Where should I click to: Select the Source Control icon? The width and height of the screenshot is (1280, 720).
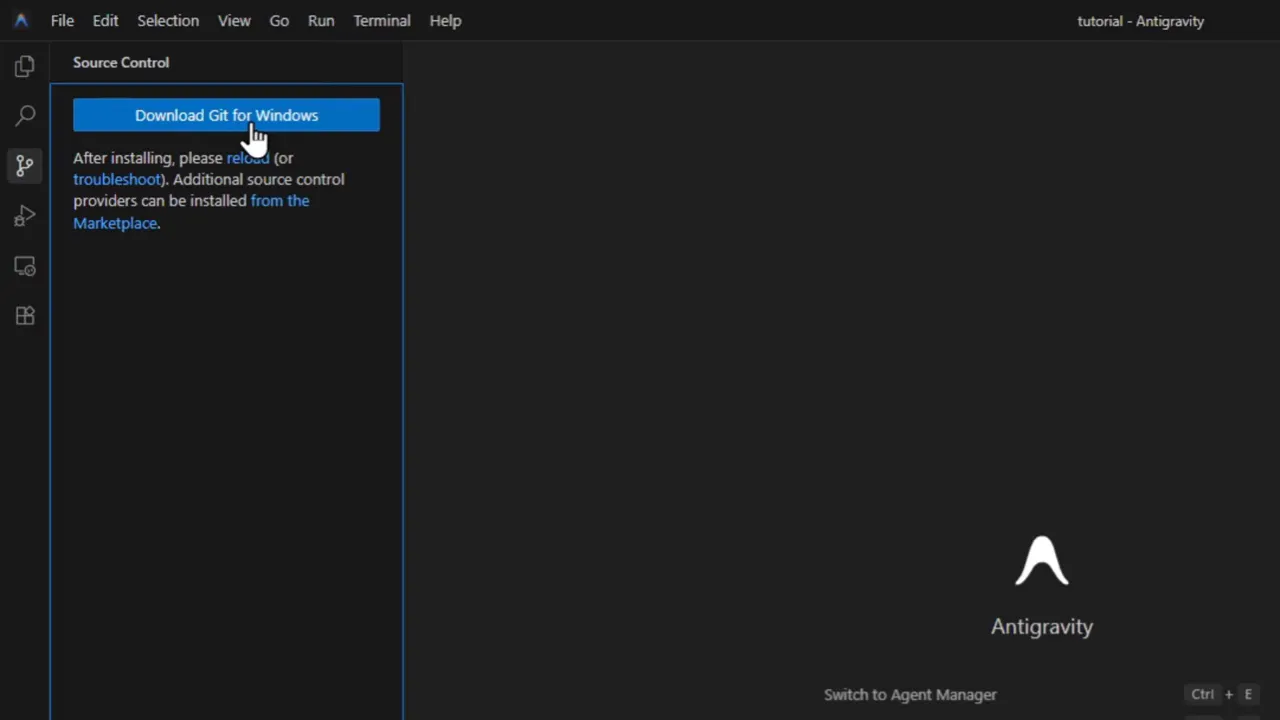[25, 165]
